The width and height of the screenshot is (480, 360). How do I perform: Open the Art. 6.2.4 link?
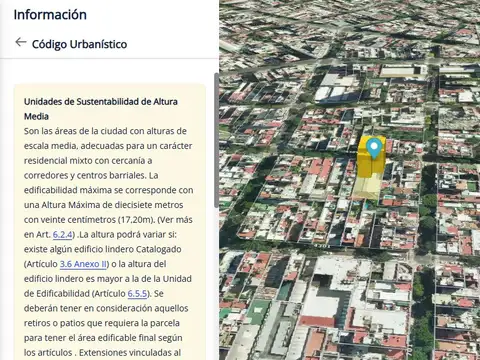coord(63,235)
